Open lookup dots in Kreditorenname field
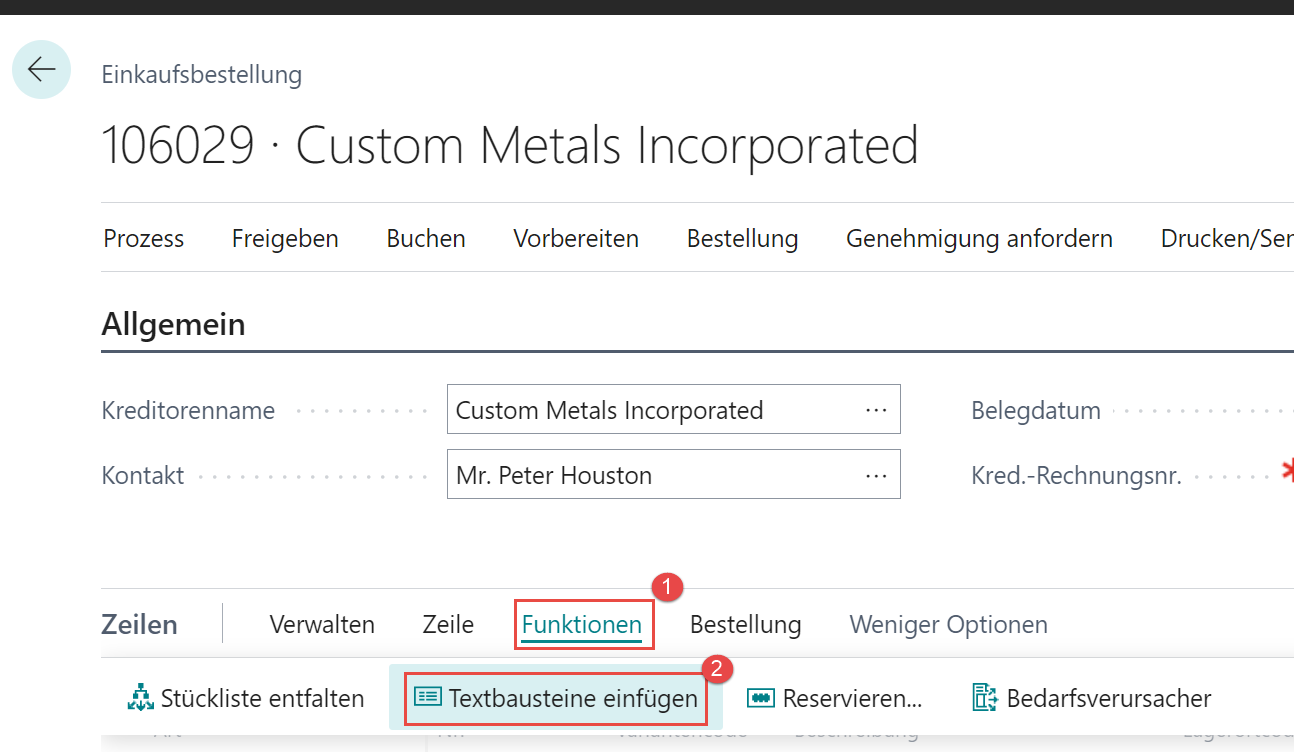Image resolution: width=1294 pixels, height=752 pixels. coord(877,410)
